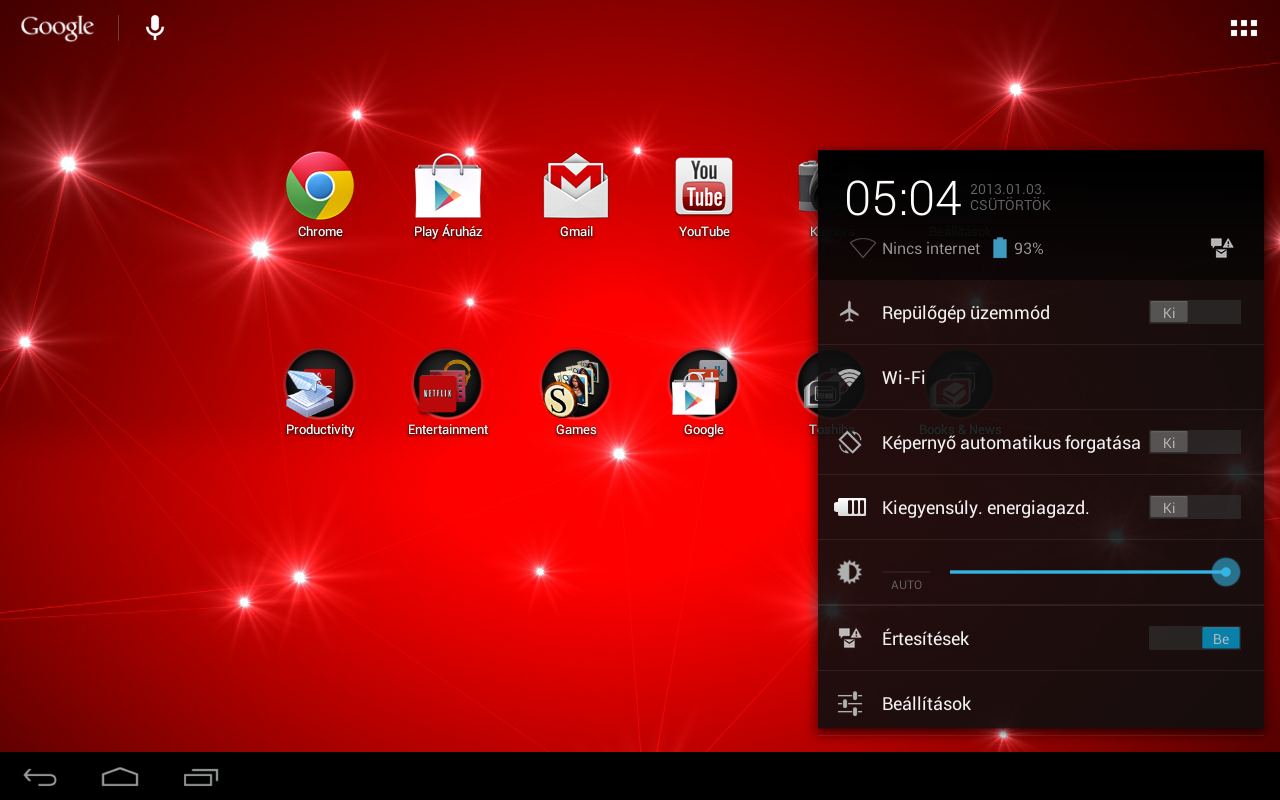Tap the date 2013.01.03. CSÜTÖRTÖK
Image resolution: width=1280 pixels, height=800 pixels.
click(x=1010, y=197)
